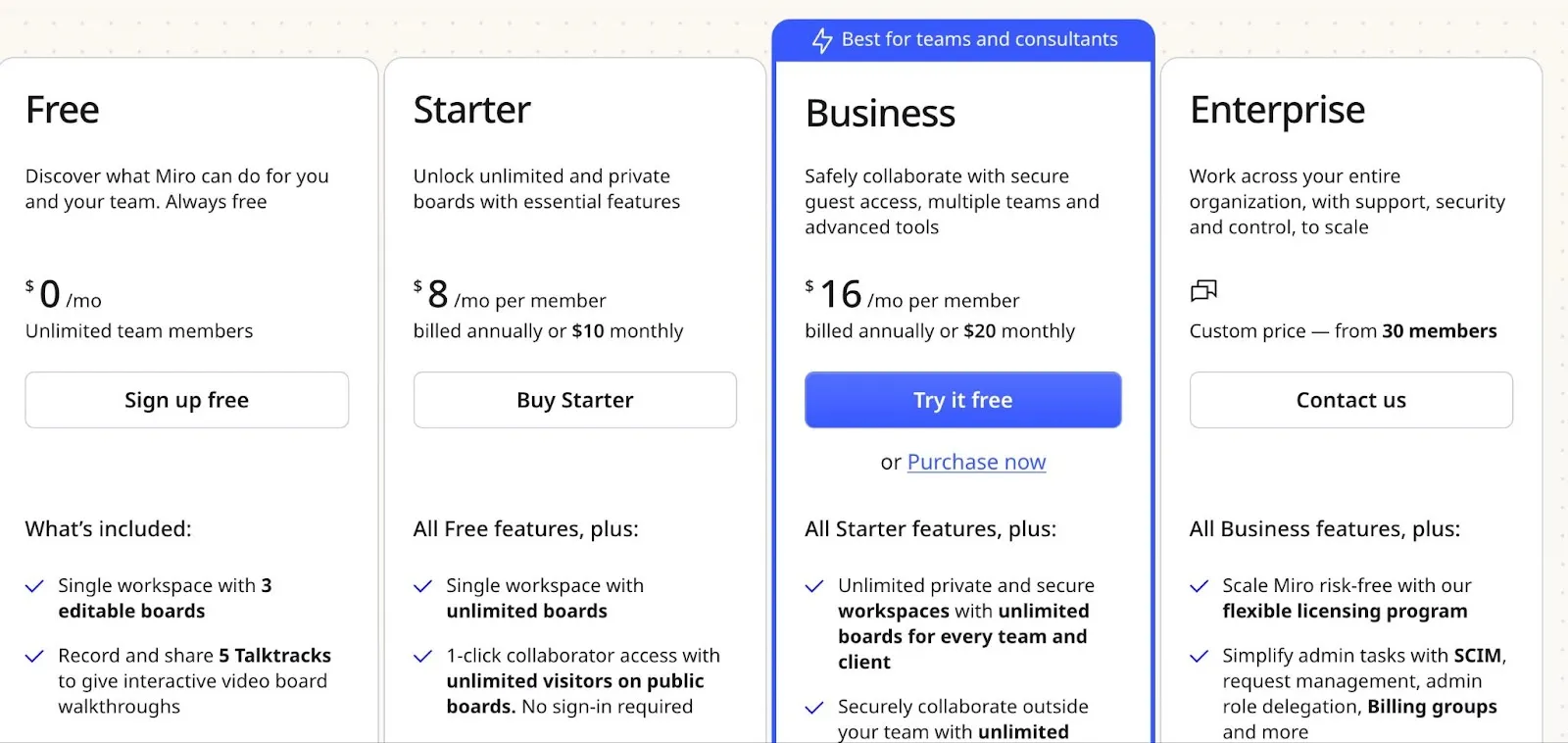Screen dimensions: 1568x743
Task: Click the Buy Starter button
Action: (x=575, y=400)
